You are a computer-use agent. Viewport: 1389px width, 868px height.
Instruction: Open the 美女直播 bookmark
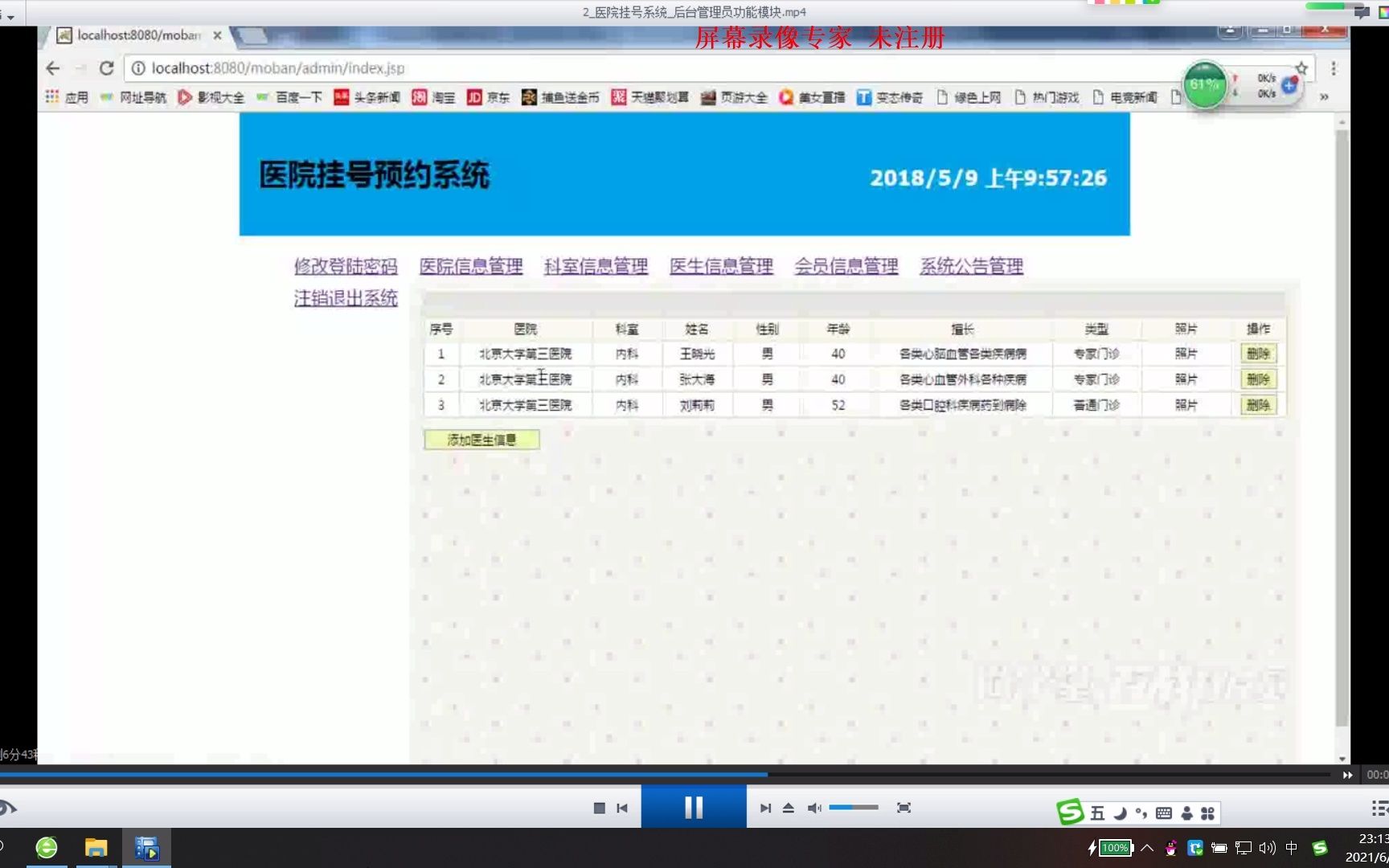pyautogui.click(x=812, y=97)
